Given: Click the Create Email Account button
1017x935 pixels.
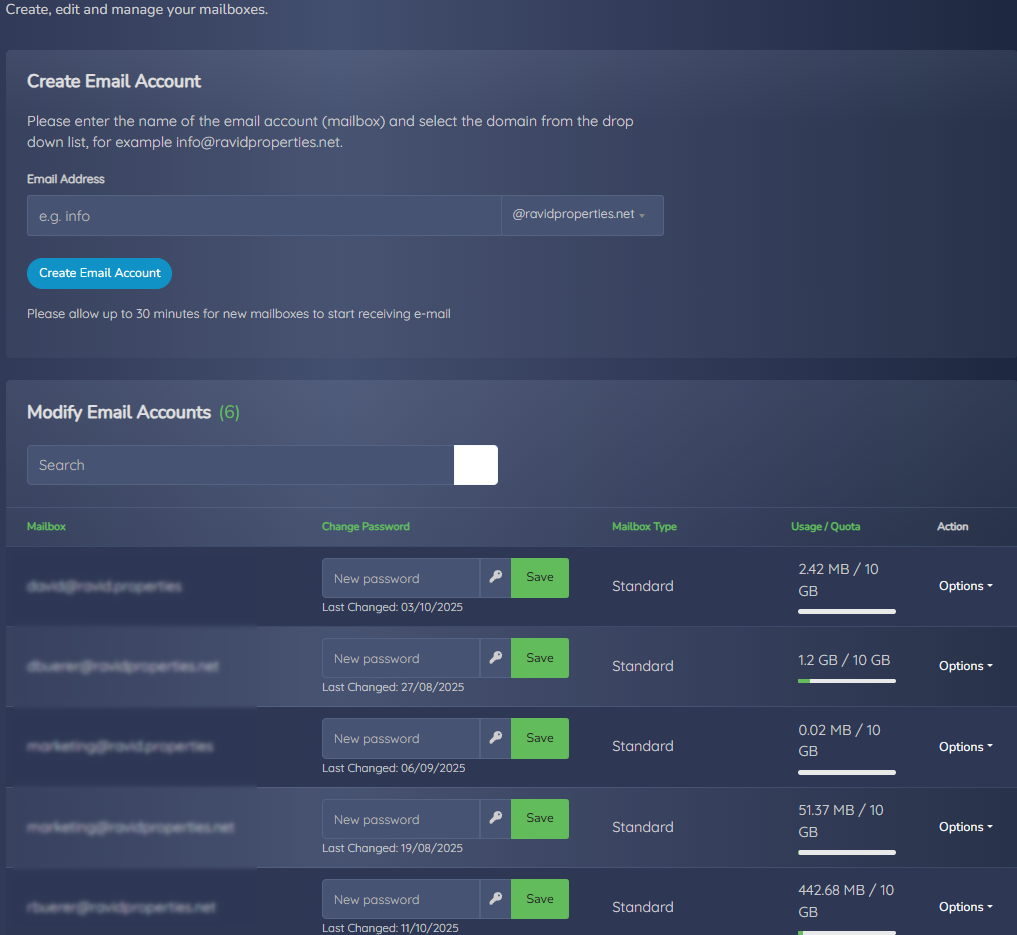Looking at the screenshot, I should tap(99, 273).
